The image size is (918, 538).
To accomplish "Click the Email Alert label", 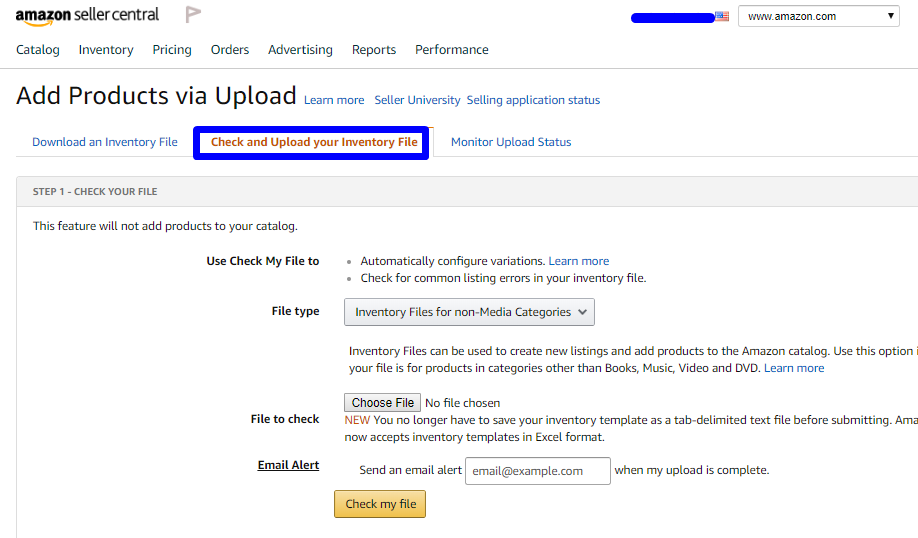I will click(x=289, y=465).
